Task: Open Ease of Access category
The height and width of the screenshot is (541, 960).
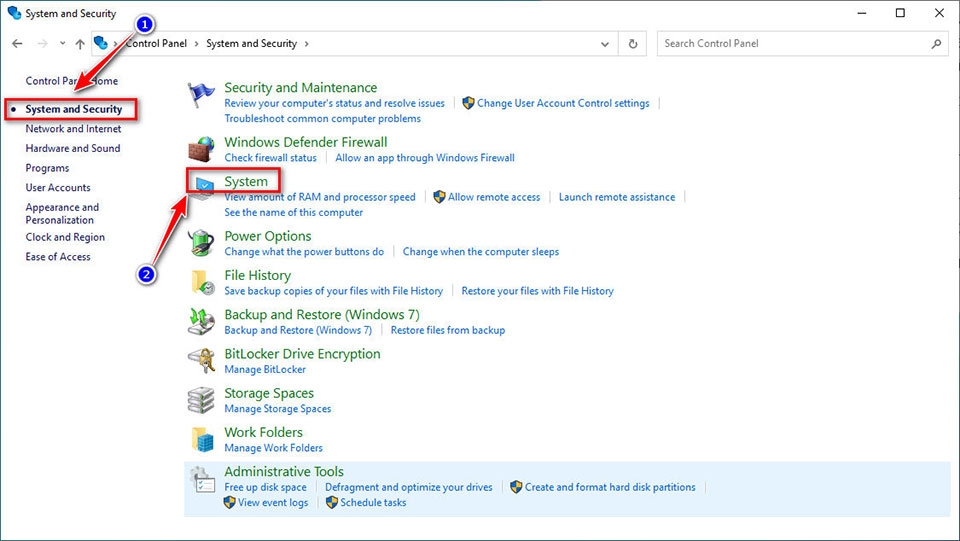Action: (x=58, y=256)
